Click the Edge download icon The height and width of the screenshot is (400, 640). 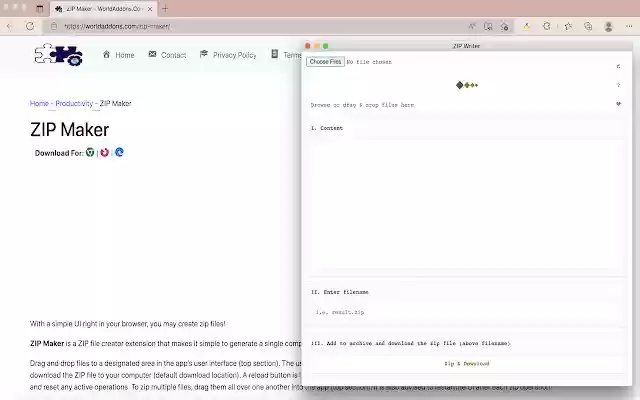point(119,152)
